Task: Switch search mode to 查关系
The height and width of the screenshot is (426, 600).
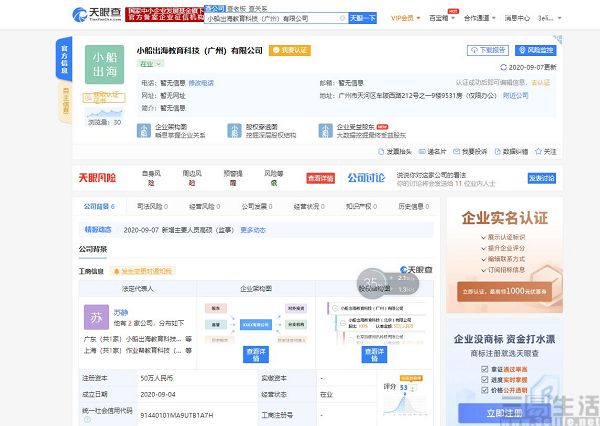Action: point(257,8)
